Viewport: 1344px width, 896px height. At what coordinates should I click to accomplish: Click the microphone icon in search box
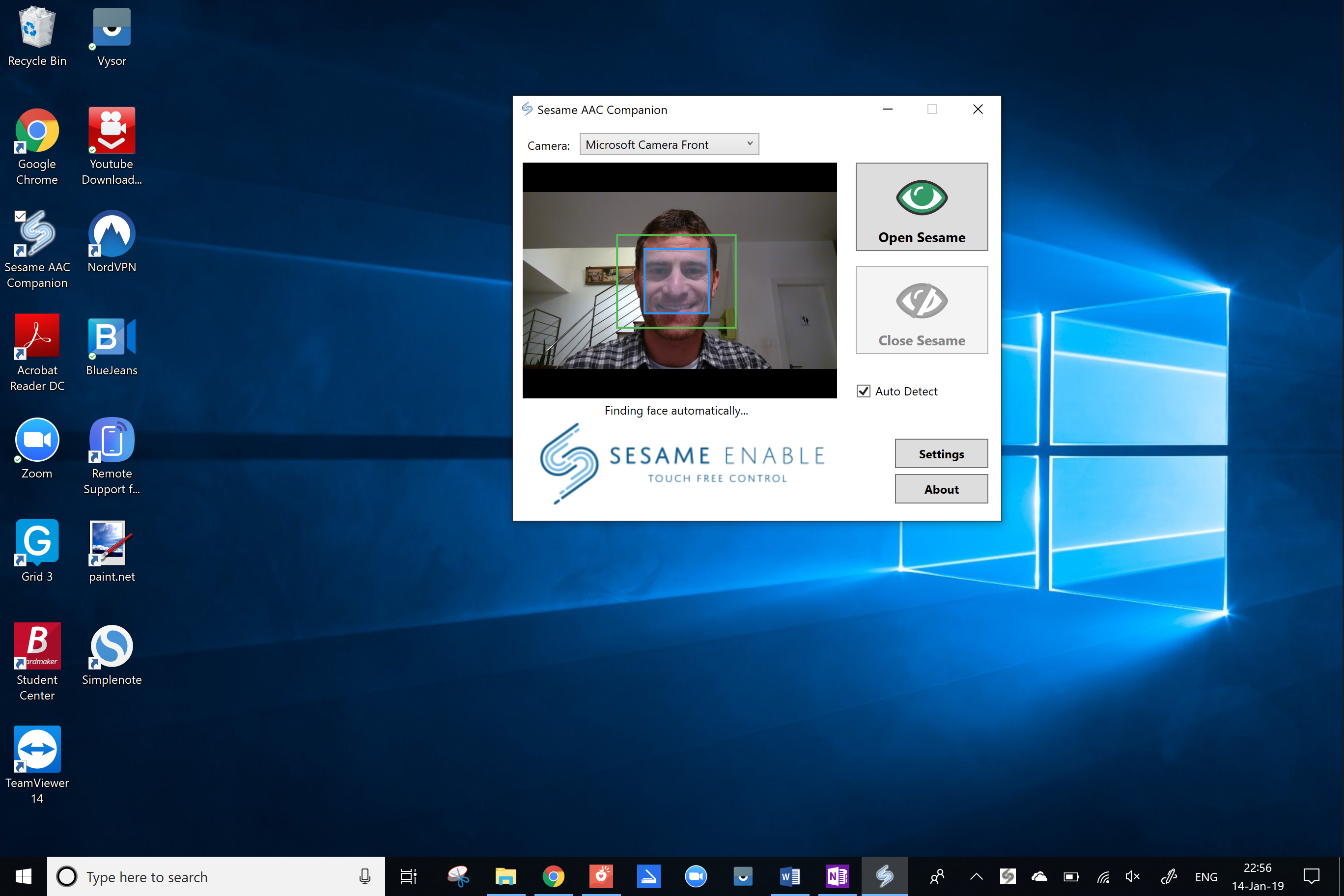pos(364,876)
